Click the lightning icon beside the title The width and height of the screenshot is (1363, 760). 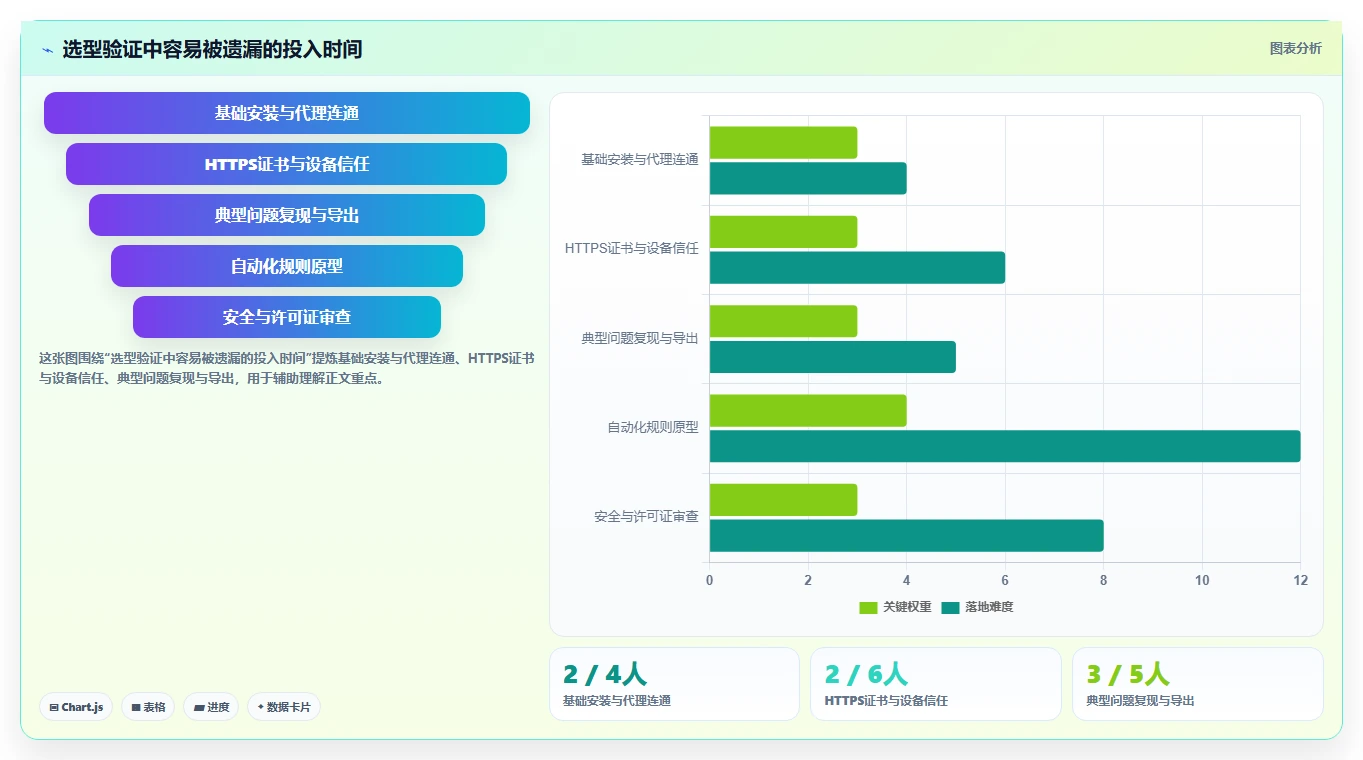click(47, 50)
